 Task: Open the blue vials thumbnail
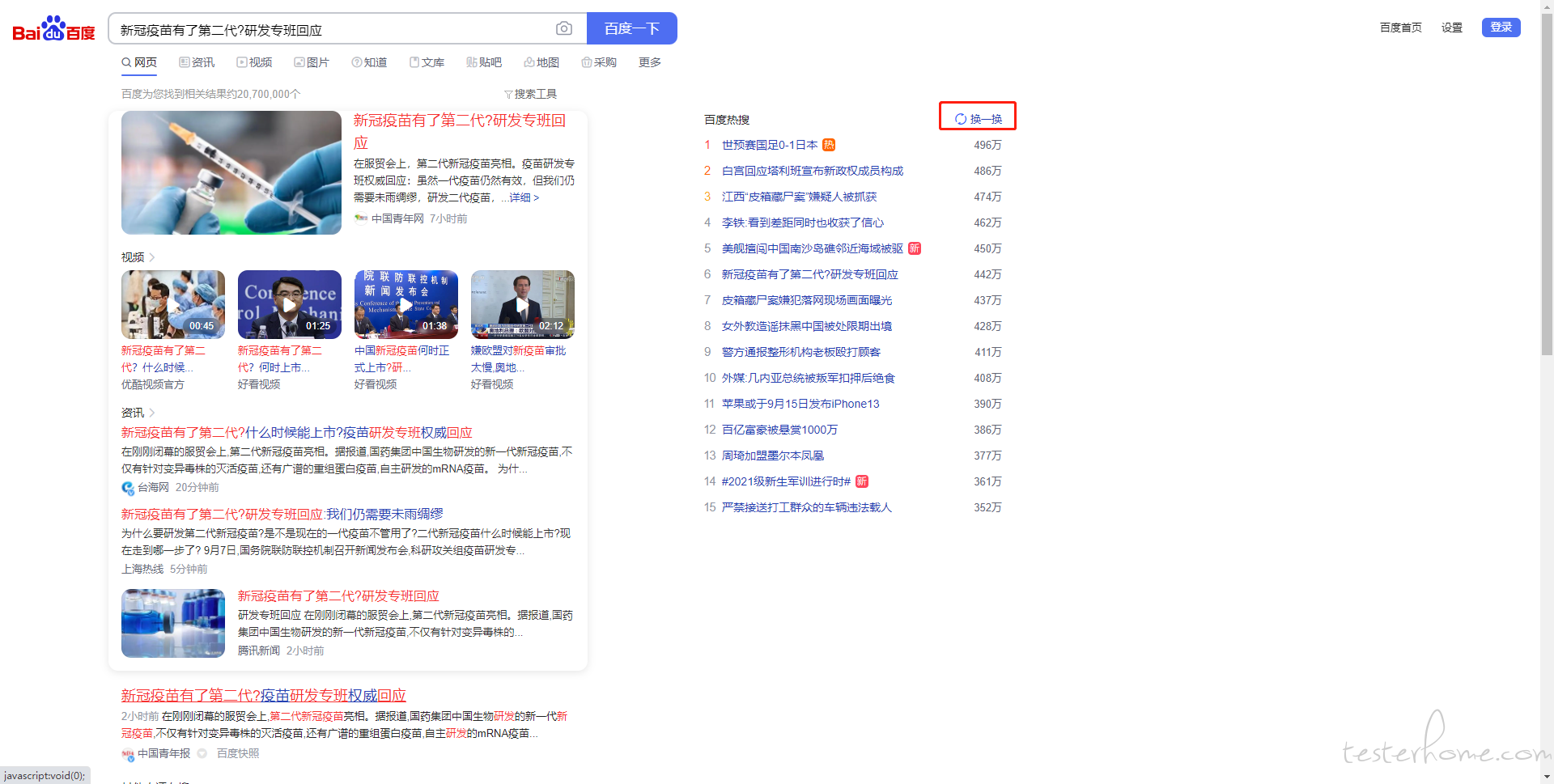point(173,623)
